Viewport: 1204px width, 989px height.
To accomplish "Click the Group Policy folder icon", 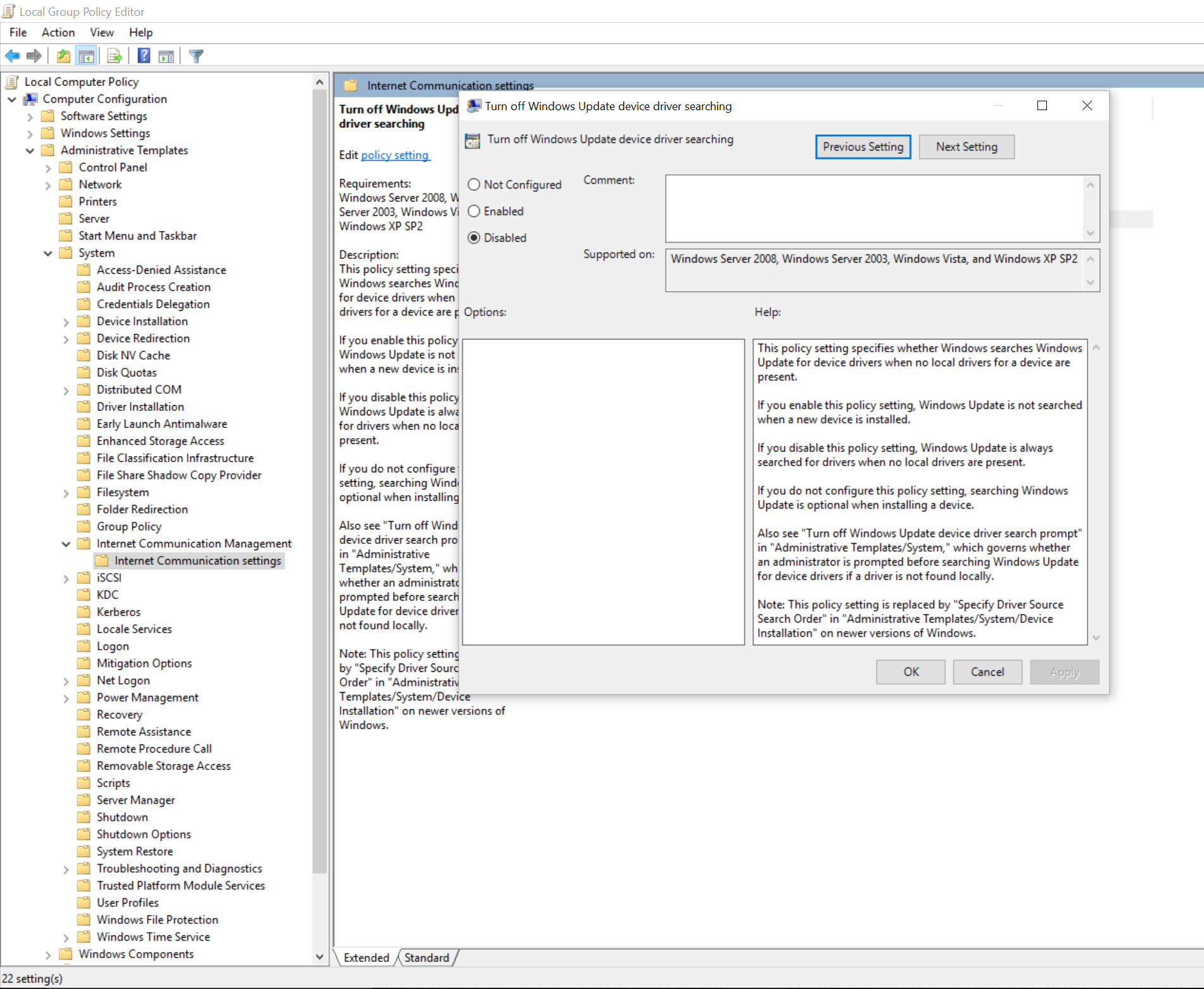I will coord(84,526).
